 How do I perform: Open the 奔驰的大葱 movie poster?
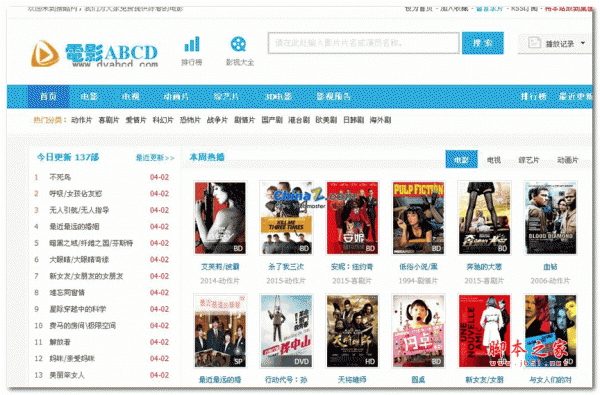click(x=484, y=218)
